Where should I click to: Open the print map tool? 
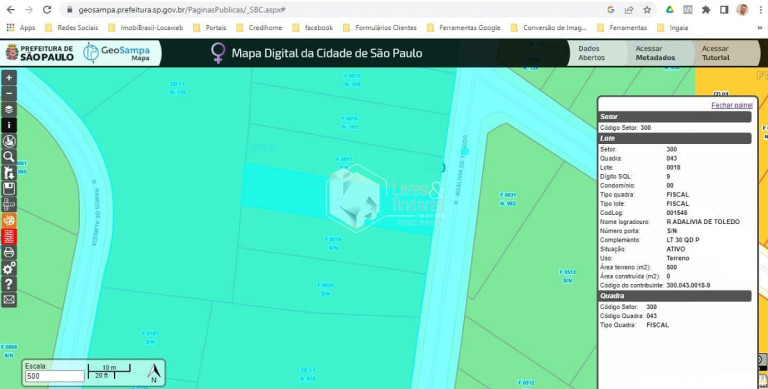(x=9, y=253)
